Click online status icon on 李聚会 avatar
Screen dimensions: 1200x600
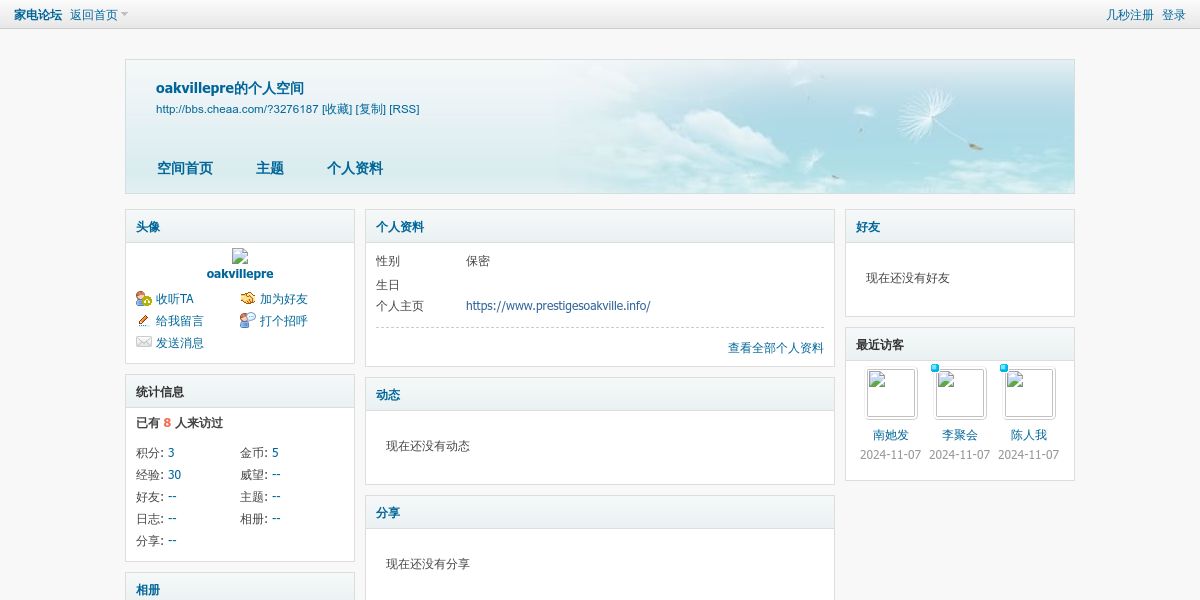pos(935,368)
